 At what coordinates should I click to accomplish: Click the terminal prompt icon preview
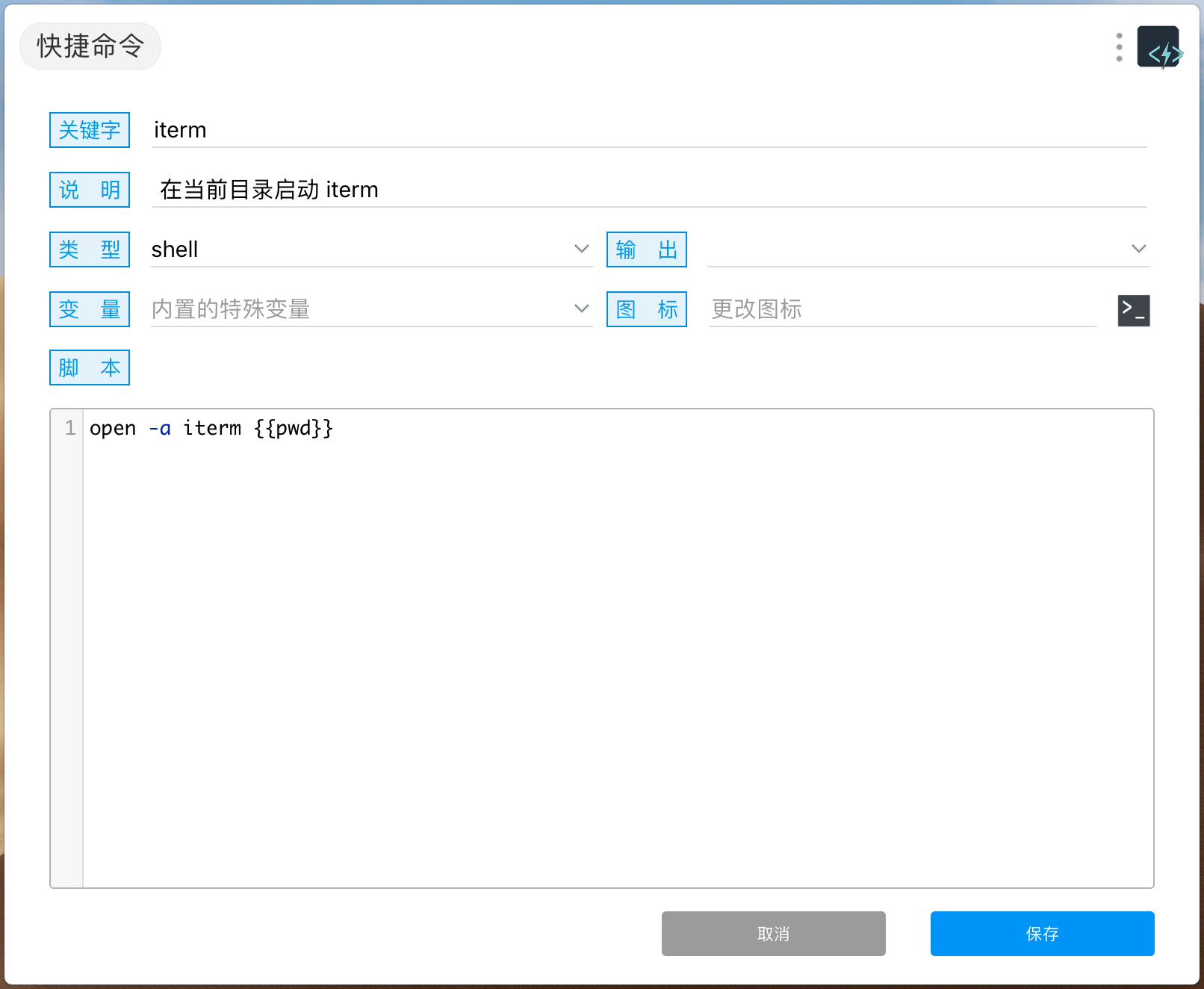click(x=1134, y=310)
